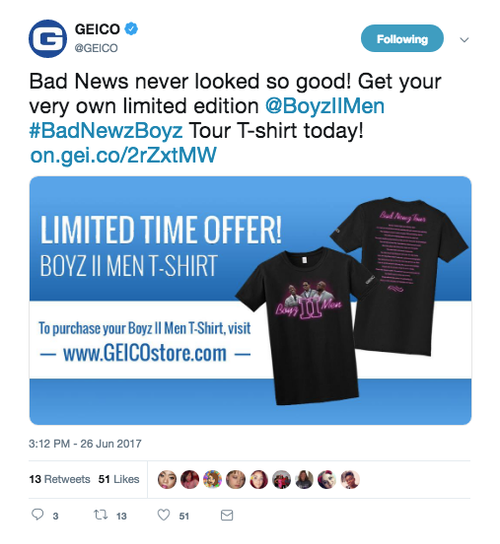Viewport: 500px width, 544px height.
Task: Click the retweet arrows icon
Action: pyautogui.click(x=101, y=515)
